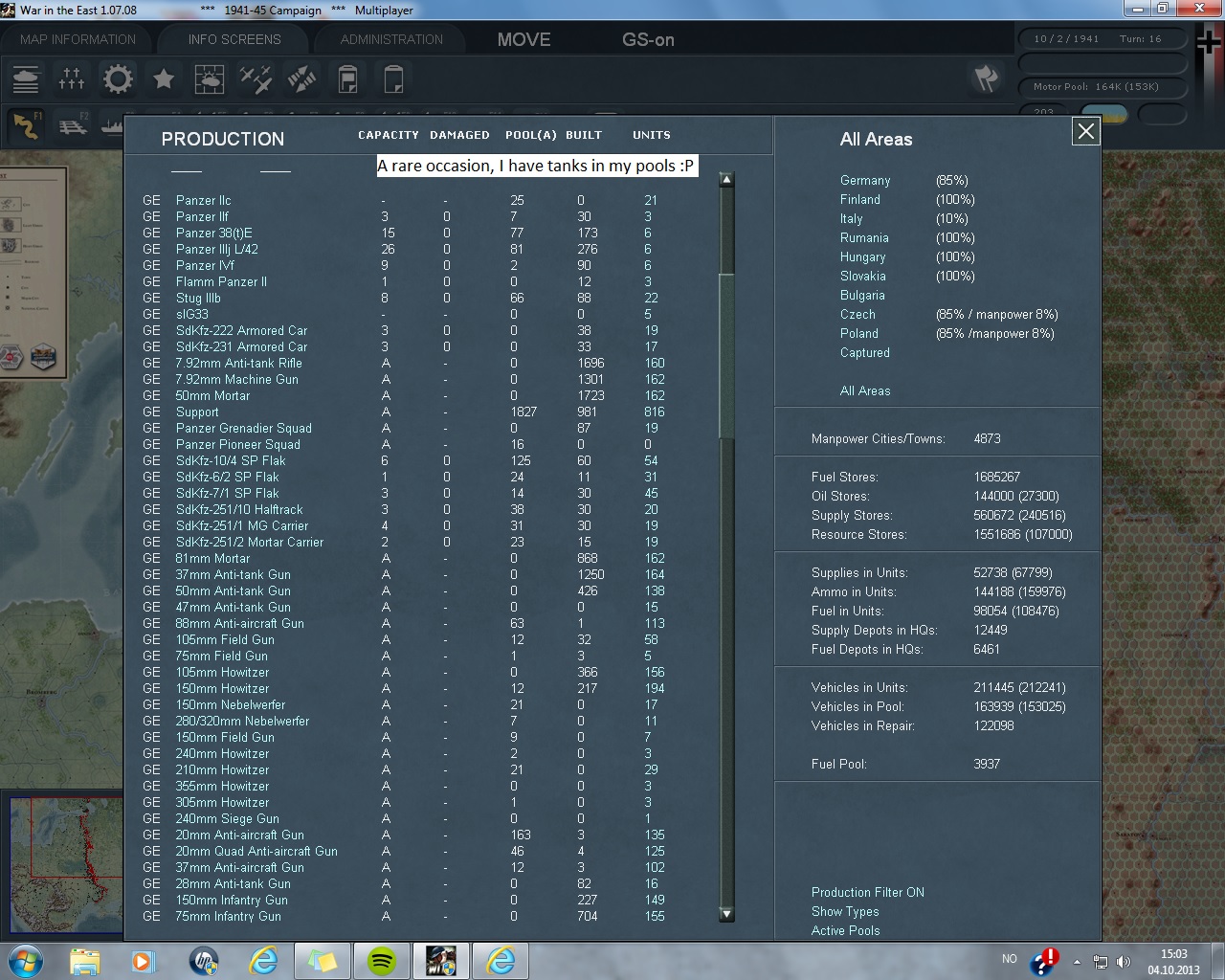Click the UNITS column header
1225x980 pixels.
point(652,135)
